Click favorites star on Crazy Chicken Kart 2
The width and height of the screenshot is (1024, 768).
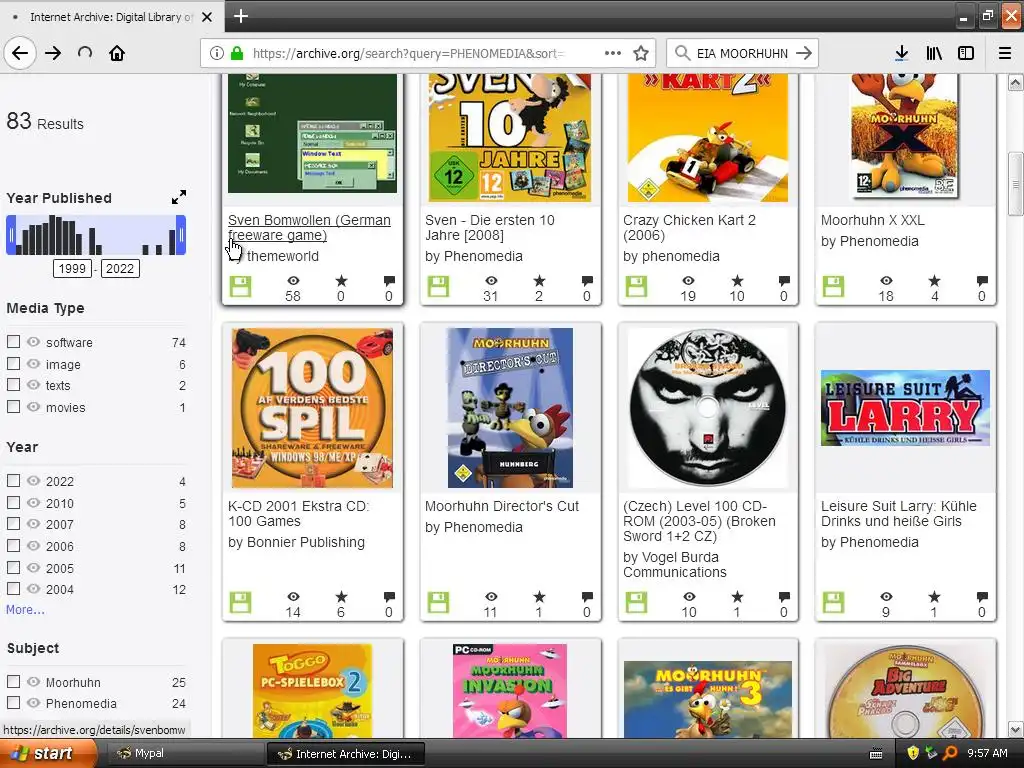(x=737, y=281)
